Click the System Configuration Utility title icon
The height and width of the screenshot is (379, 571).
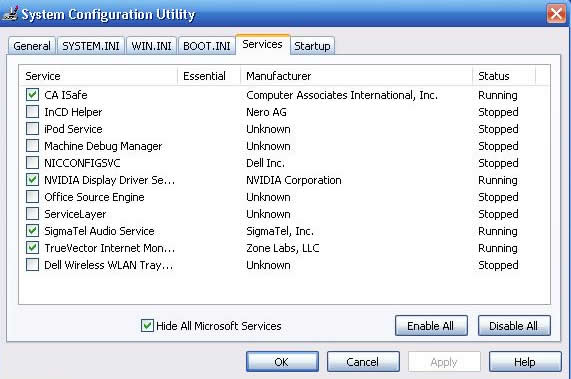(x=10, y=14)
